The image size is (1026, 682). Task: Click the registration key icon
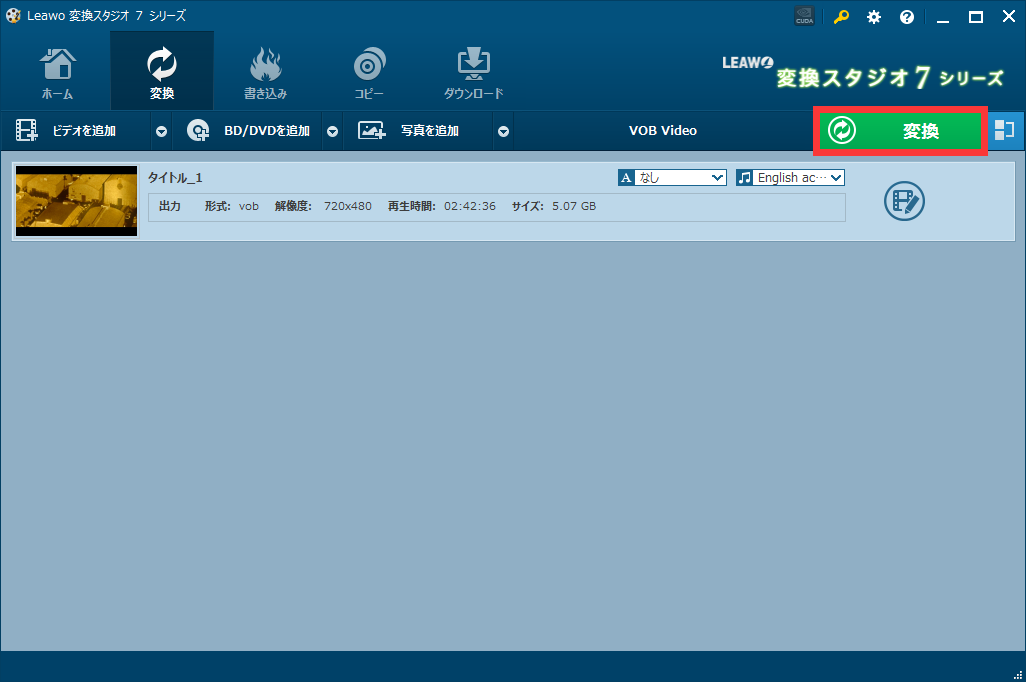tap(841, 16)
